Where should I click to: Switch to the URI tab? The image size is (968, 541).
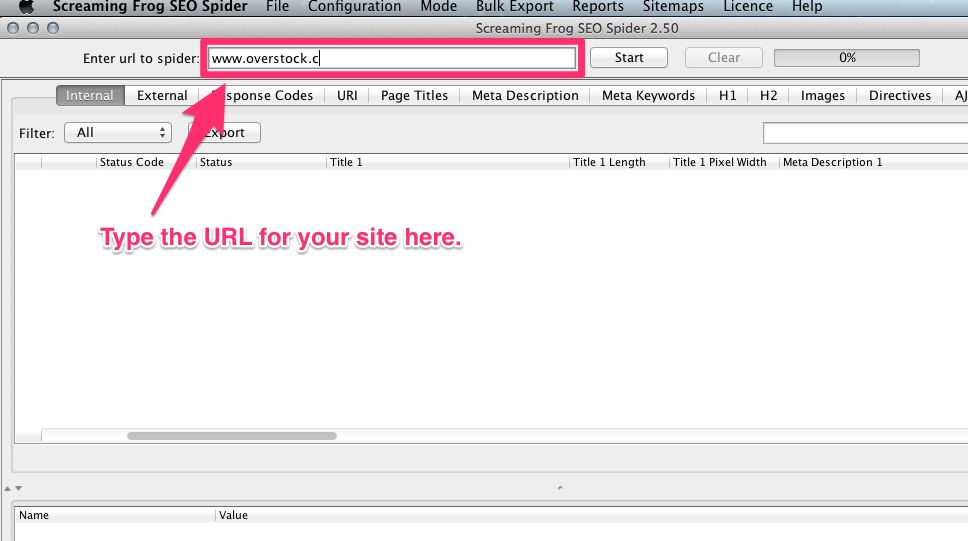[x=347, y=95]
